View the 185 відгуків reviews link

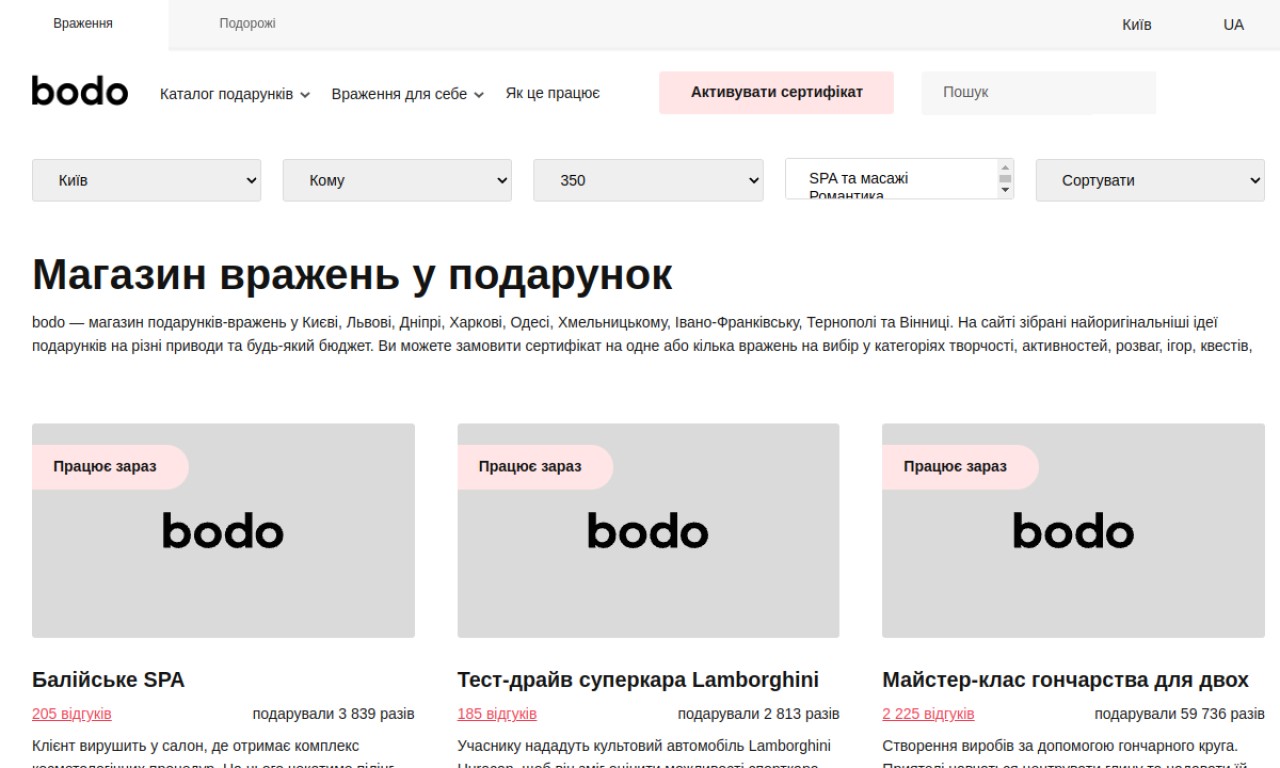tap(497, 714)
